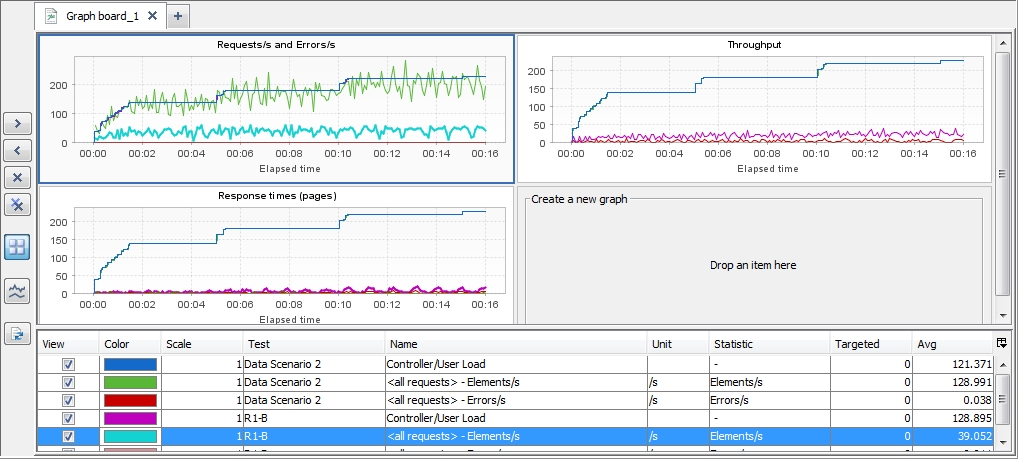1020x460 pixels.
Task: Close the Graph board_1 tab
Action: tap(152, 16)
